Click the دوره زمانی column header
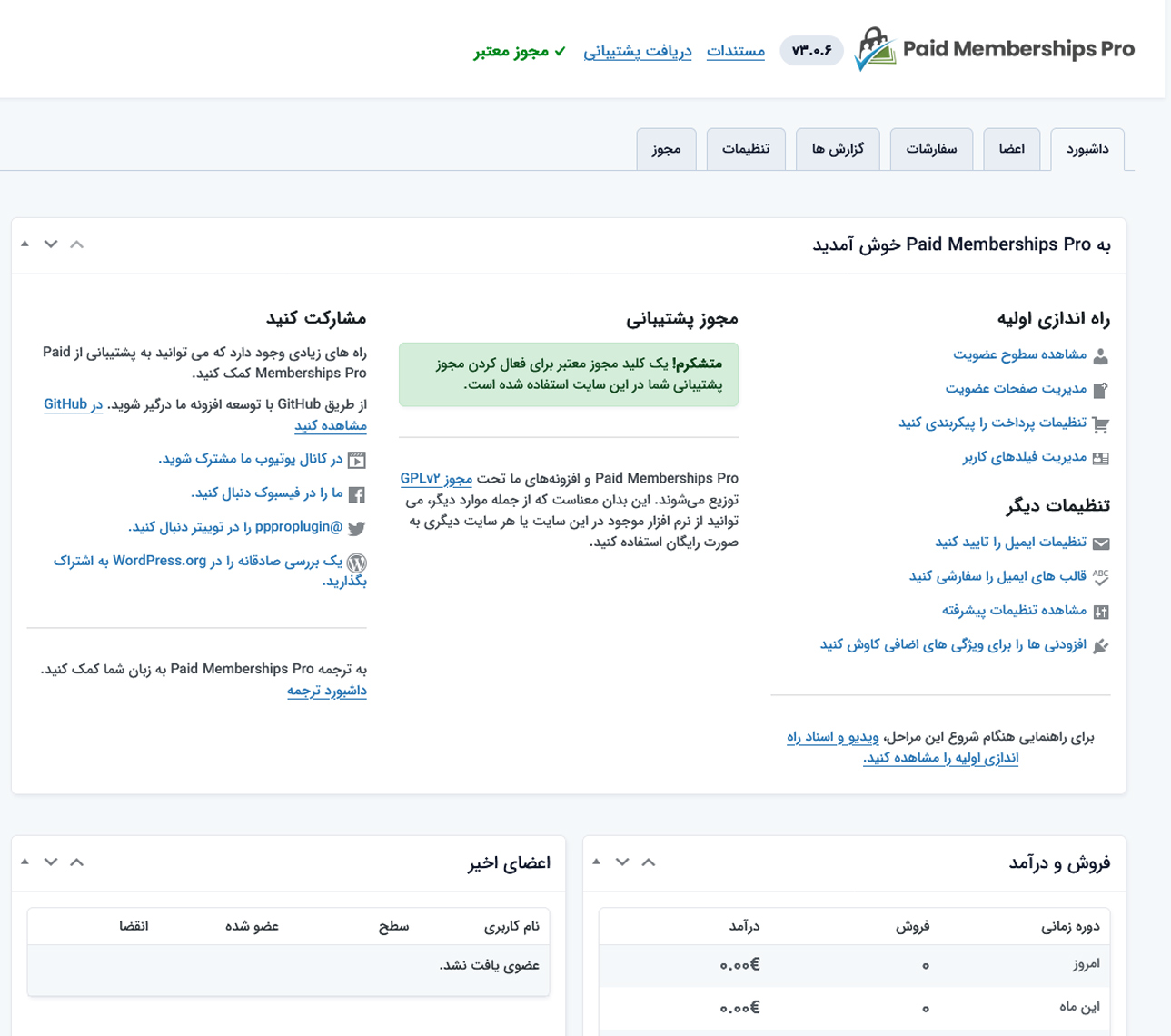Image resolution: width=1171 pixels, height=1036 pixels. click(x=1070, y=927)
